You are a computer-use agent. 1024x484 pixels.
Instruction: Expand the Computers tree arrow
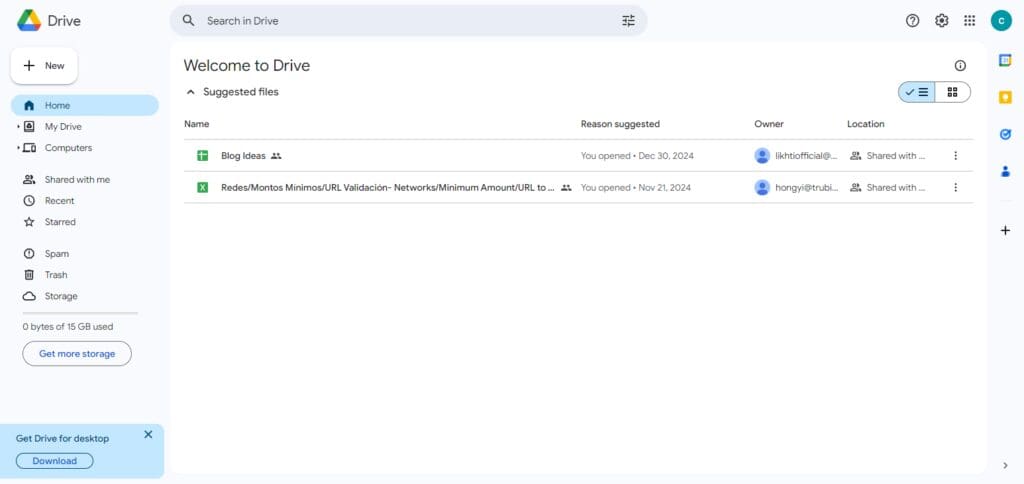(x=18, y=148)
